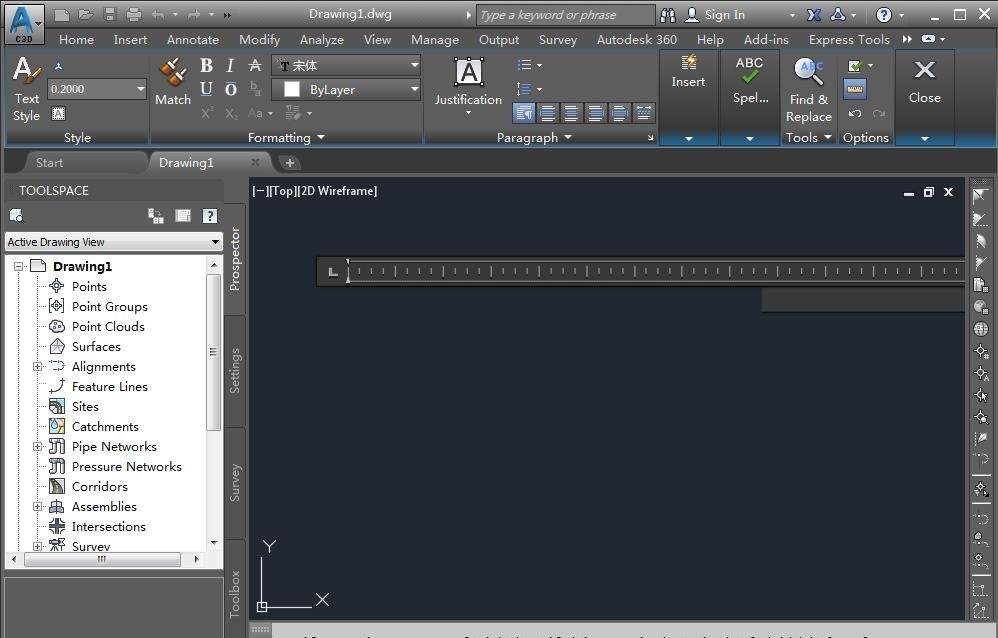The image size is (998, 638).
Task: Click the [Top] view control label
Action: [x=283, y=190]
